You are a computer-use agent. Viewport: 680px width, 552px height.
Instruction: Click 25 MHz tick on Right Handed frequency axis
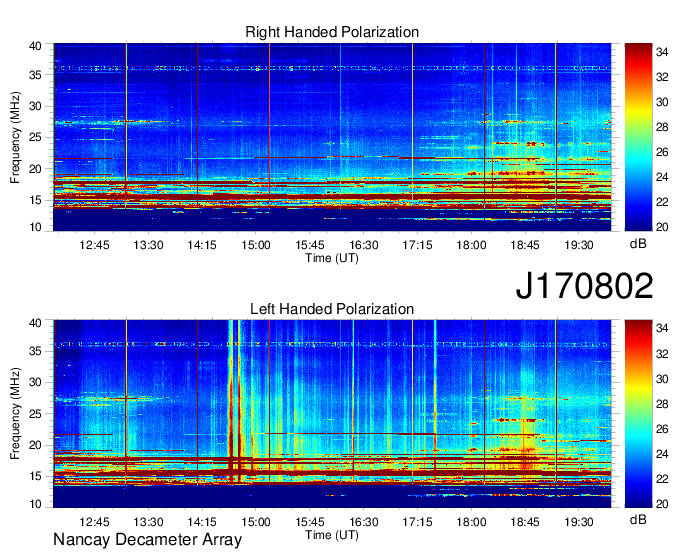36,137
